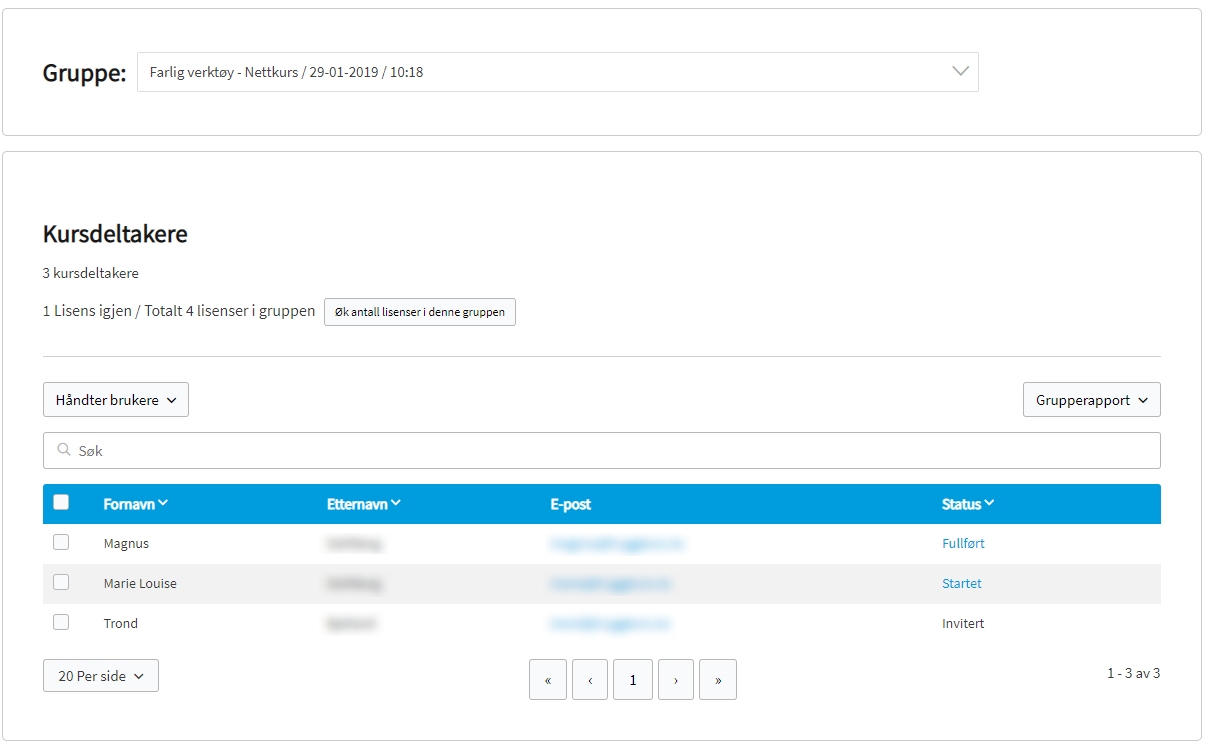This screenshot has height=747, width=1206.
Task: Sort by Fornavn column arrow
Action: click(x=163, y=504)
